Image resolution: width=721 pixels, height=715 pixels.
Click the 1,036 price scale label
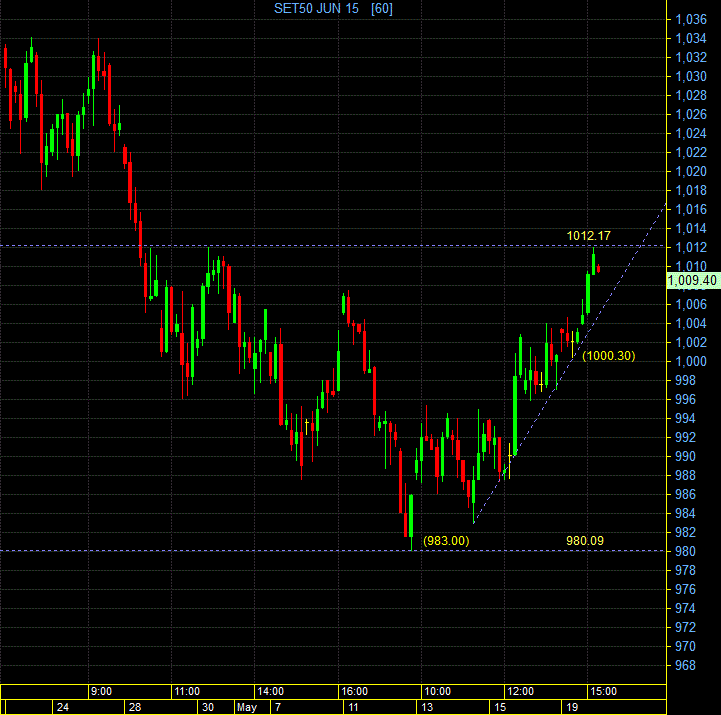pos(691,19)
